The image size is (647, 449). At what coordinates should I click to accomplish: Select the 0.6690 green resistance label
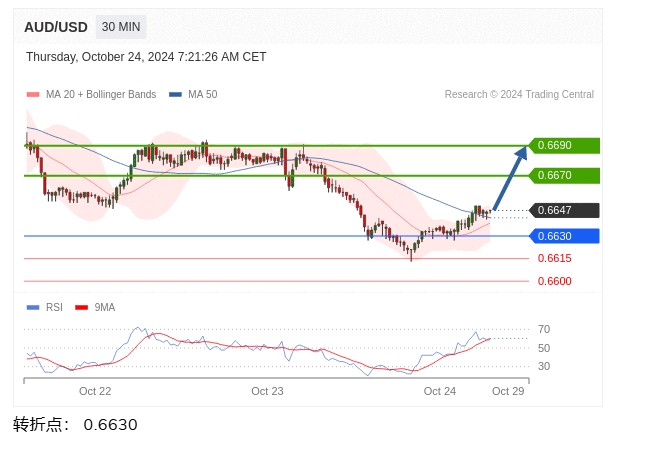point(564,146)
